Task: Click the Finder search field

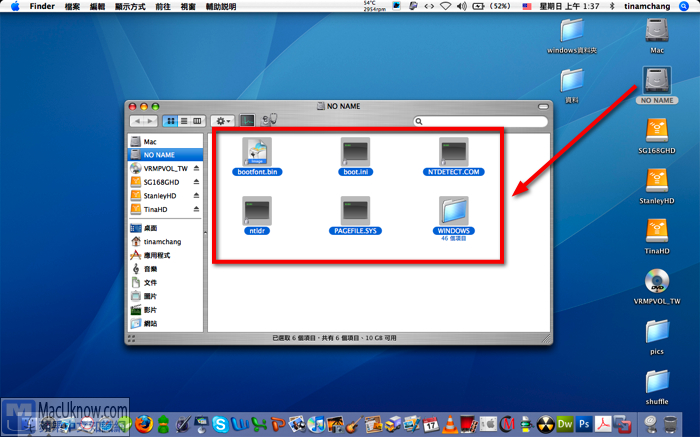Action: [x=480, y=121]
